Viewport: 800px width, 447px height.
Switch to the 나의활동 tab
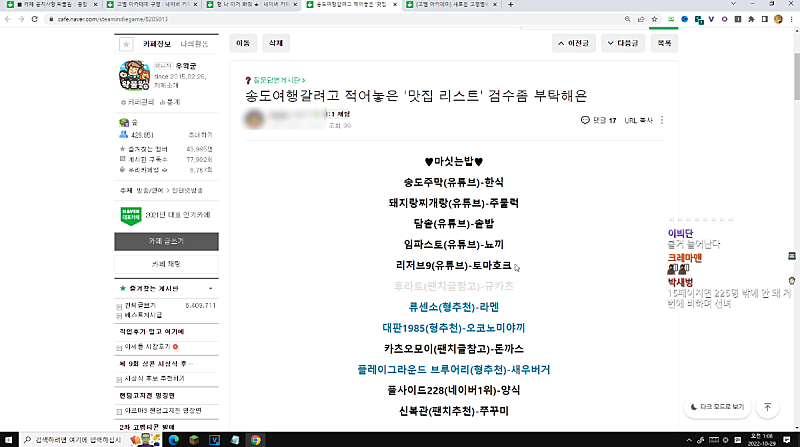pyautogui.click(x=194, y=44)
